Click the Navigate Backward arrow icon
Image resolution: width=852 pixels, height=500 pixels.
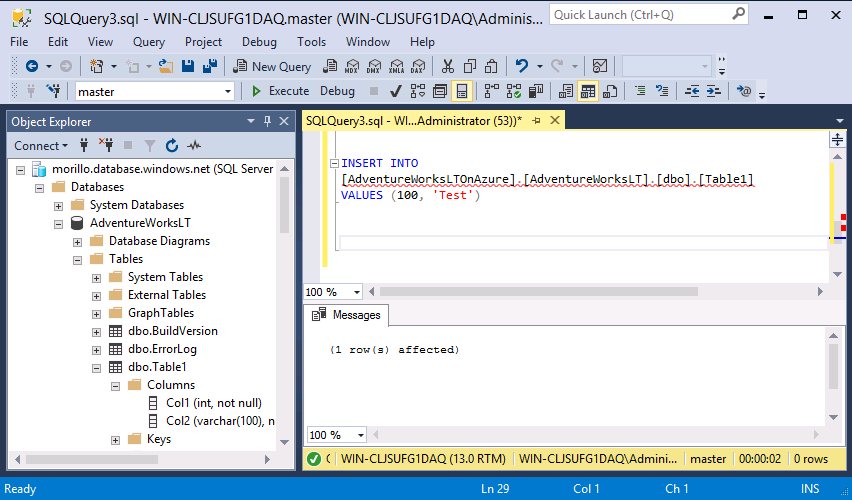[x=32, y=66]
